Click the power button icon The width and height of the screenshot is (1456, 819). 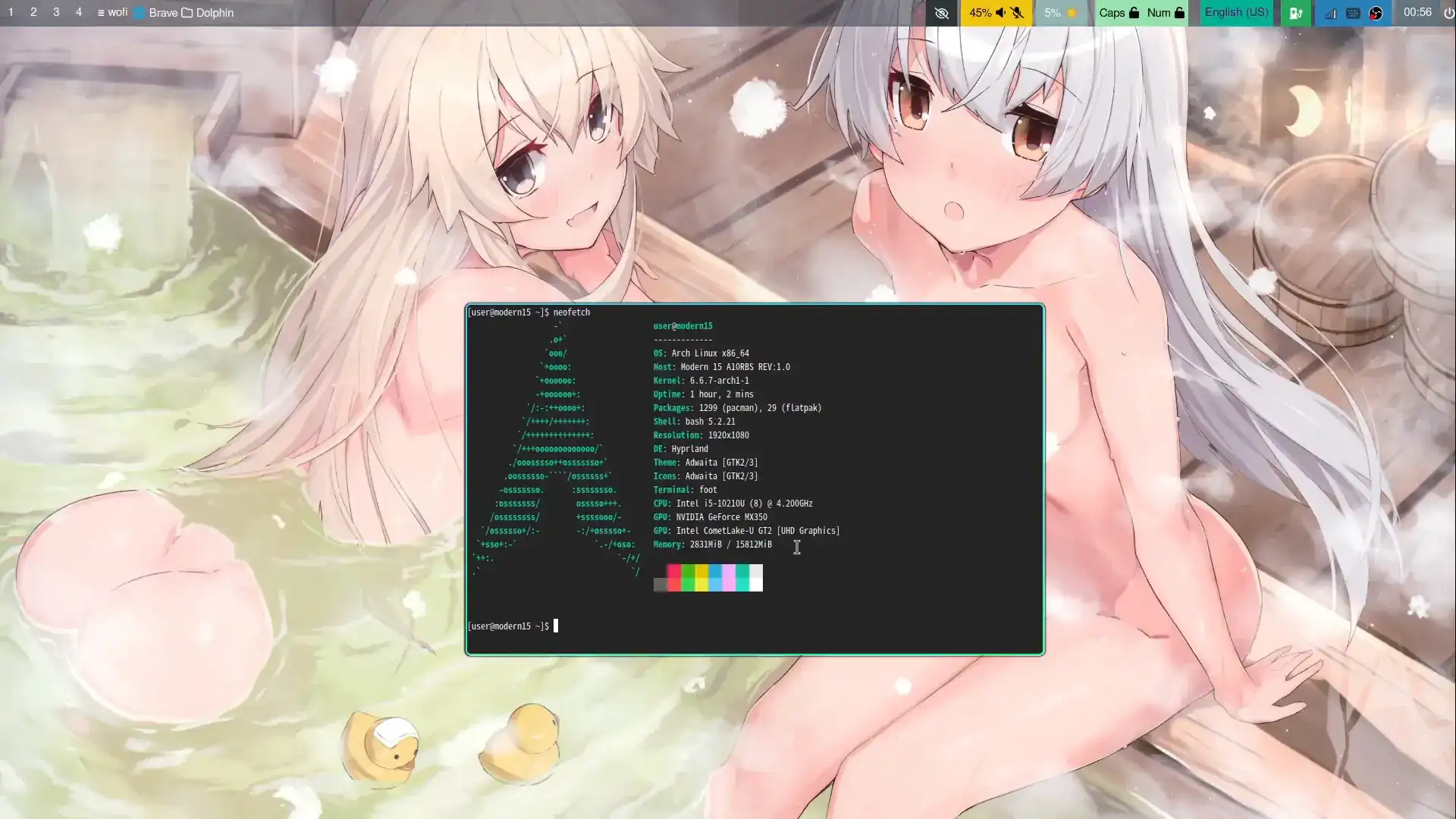point(1449,13)
